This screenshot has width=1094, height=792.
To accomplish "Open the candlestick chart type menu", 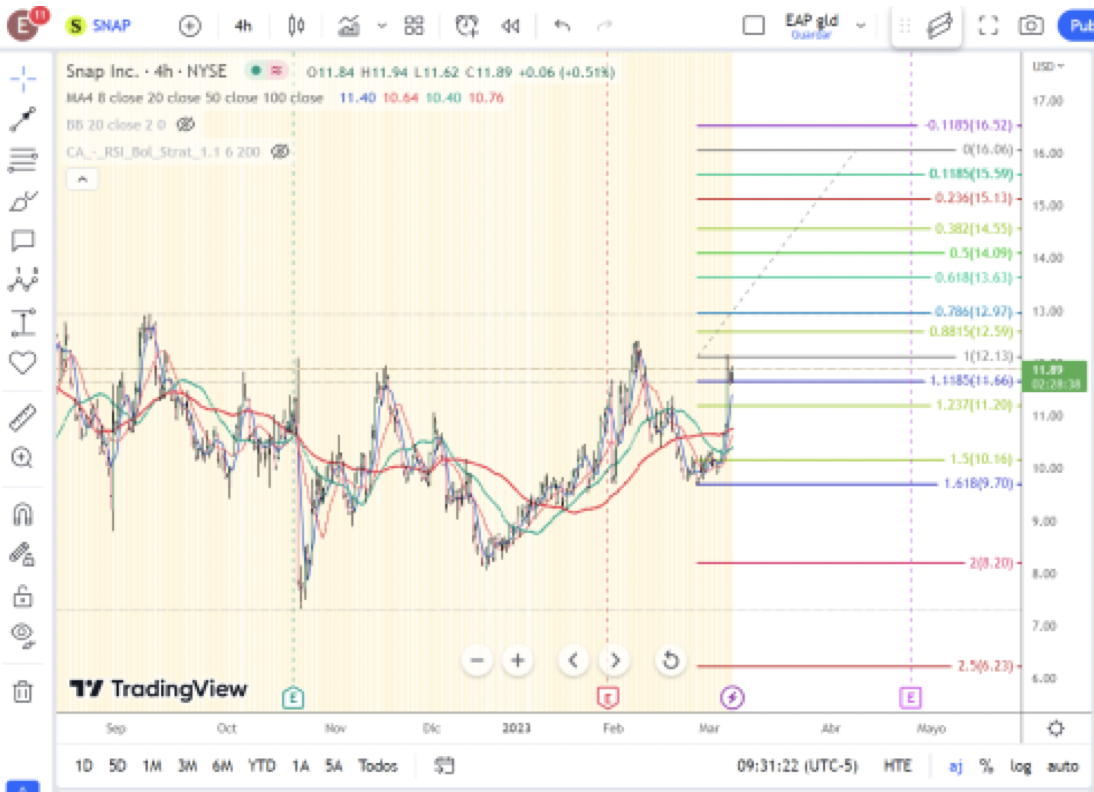I will point(297,26).
